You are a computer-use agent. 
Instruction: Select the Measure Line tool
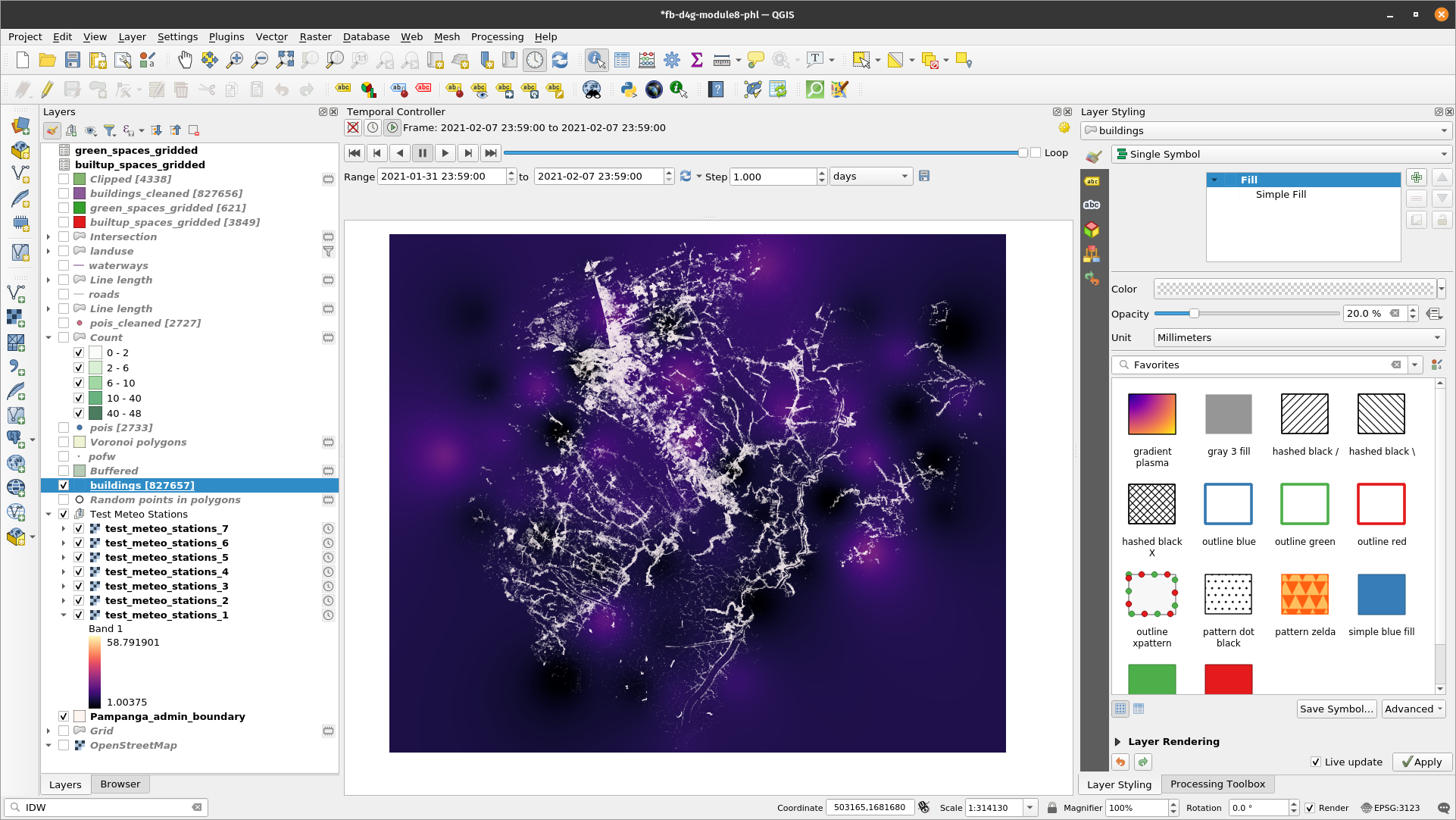(721, 60)
